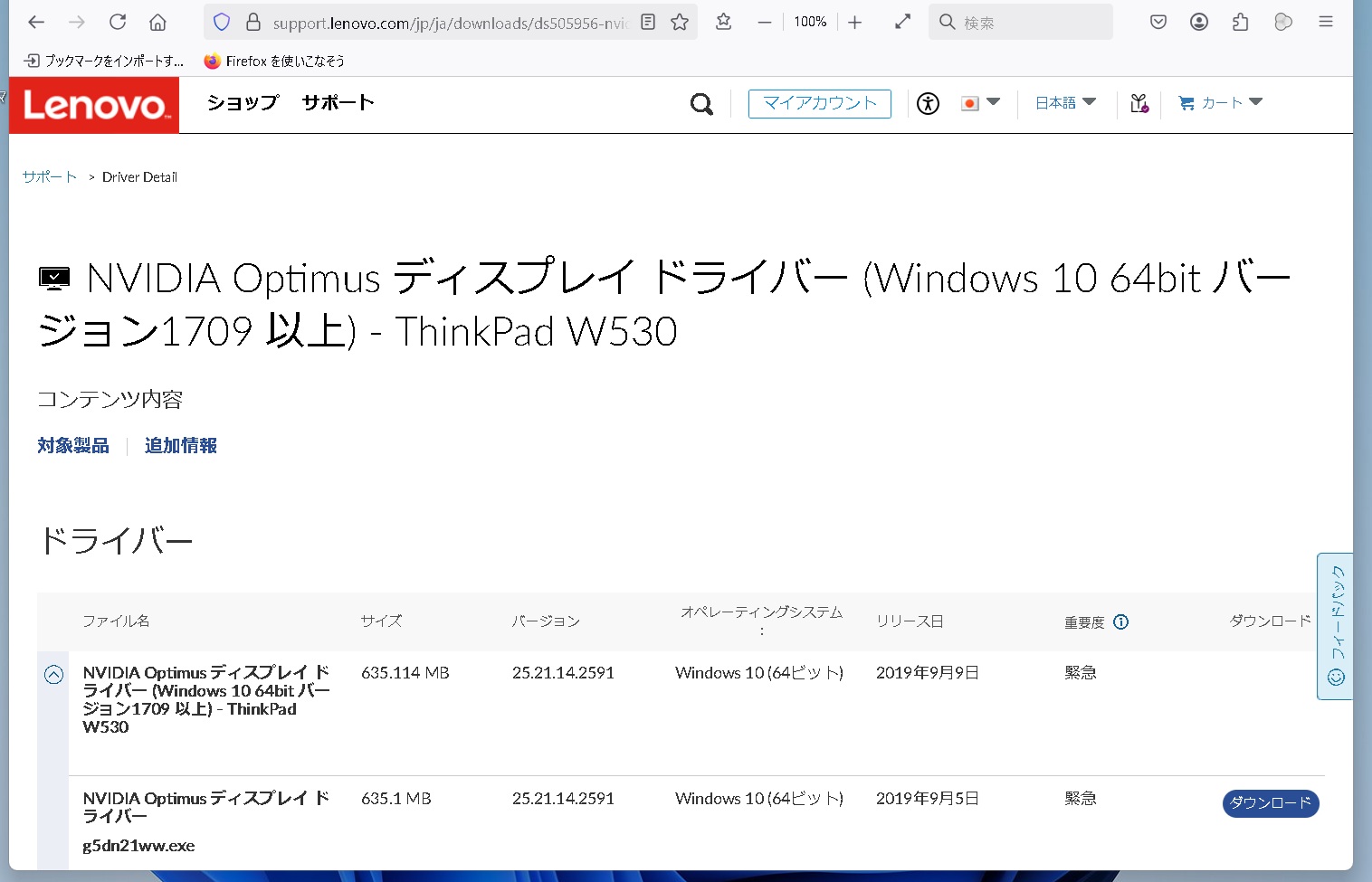This screenshot has height=882, width=1372.
Task: Open bookmarks star-tray toolbar icon
Action: coord(723,22)
